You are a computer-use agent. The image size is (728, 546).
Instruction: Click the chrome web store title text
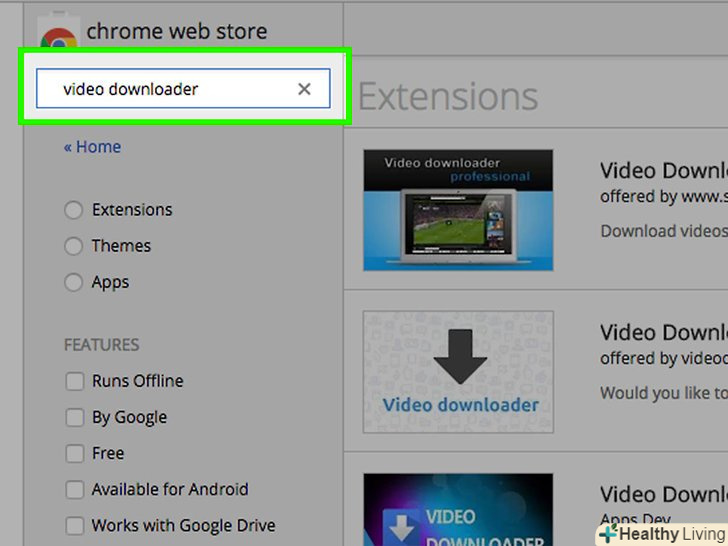(177, 32)
